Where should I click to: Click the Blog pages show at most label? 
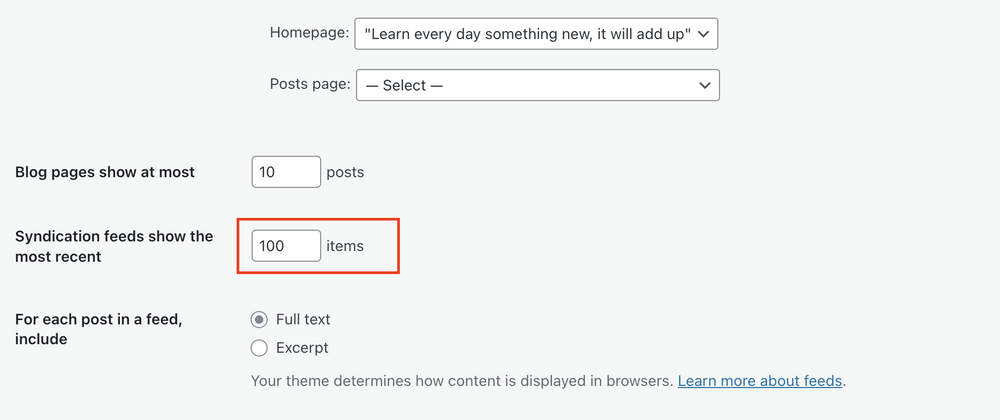[105, 172]
